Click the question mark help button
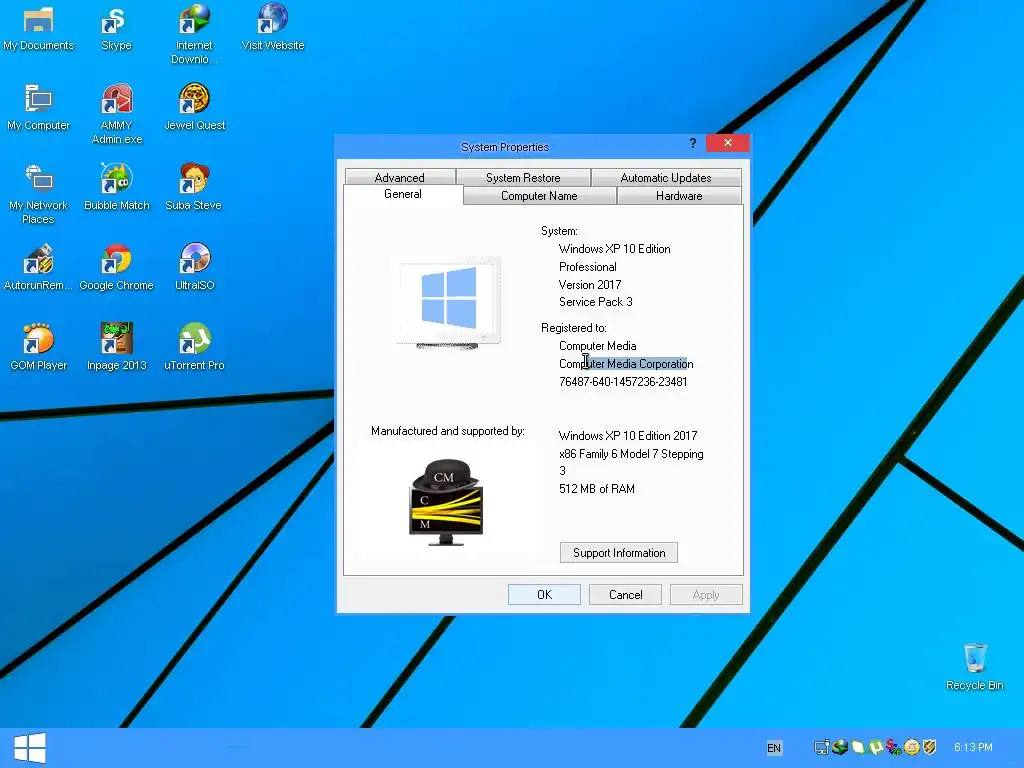 (693, 143)
